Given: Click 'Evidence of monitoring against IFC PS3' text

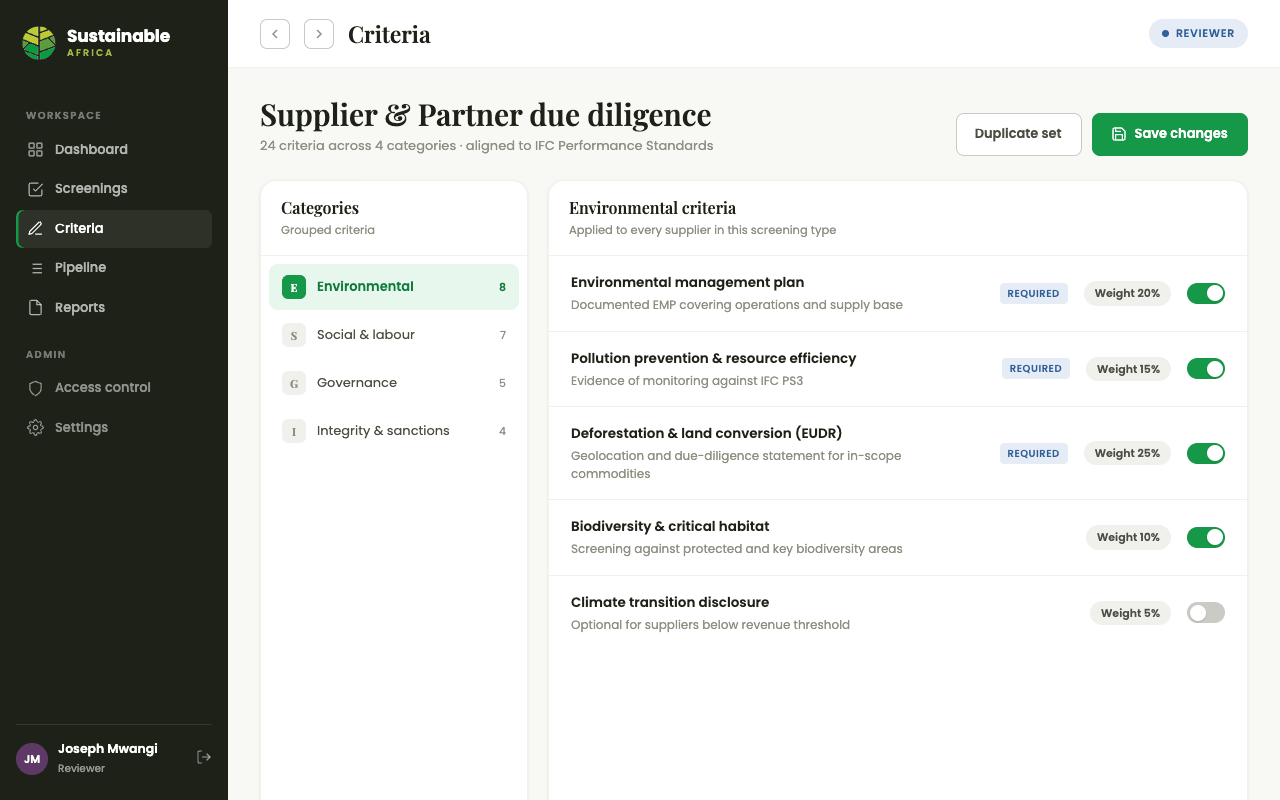Looking at the screenshot, I should coord(687,381).
